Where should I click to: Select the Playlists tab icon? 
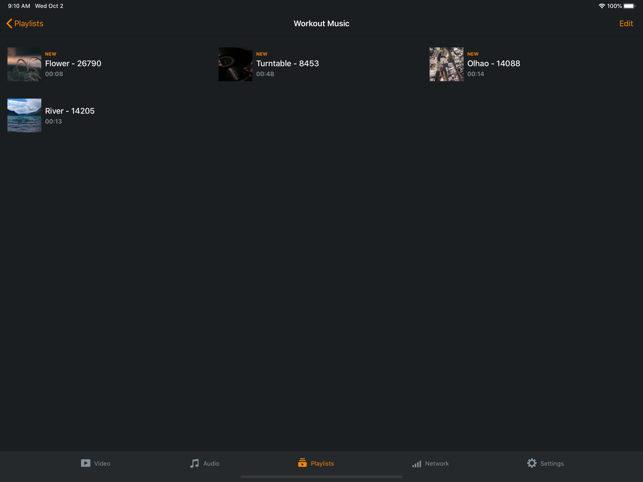(x=302, y=463)
